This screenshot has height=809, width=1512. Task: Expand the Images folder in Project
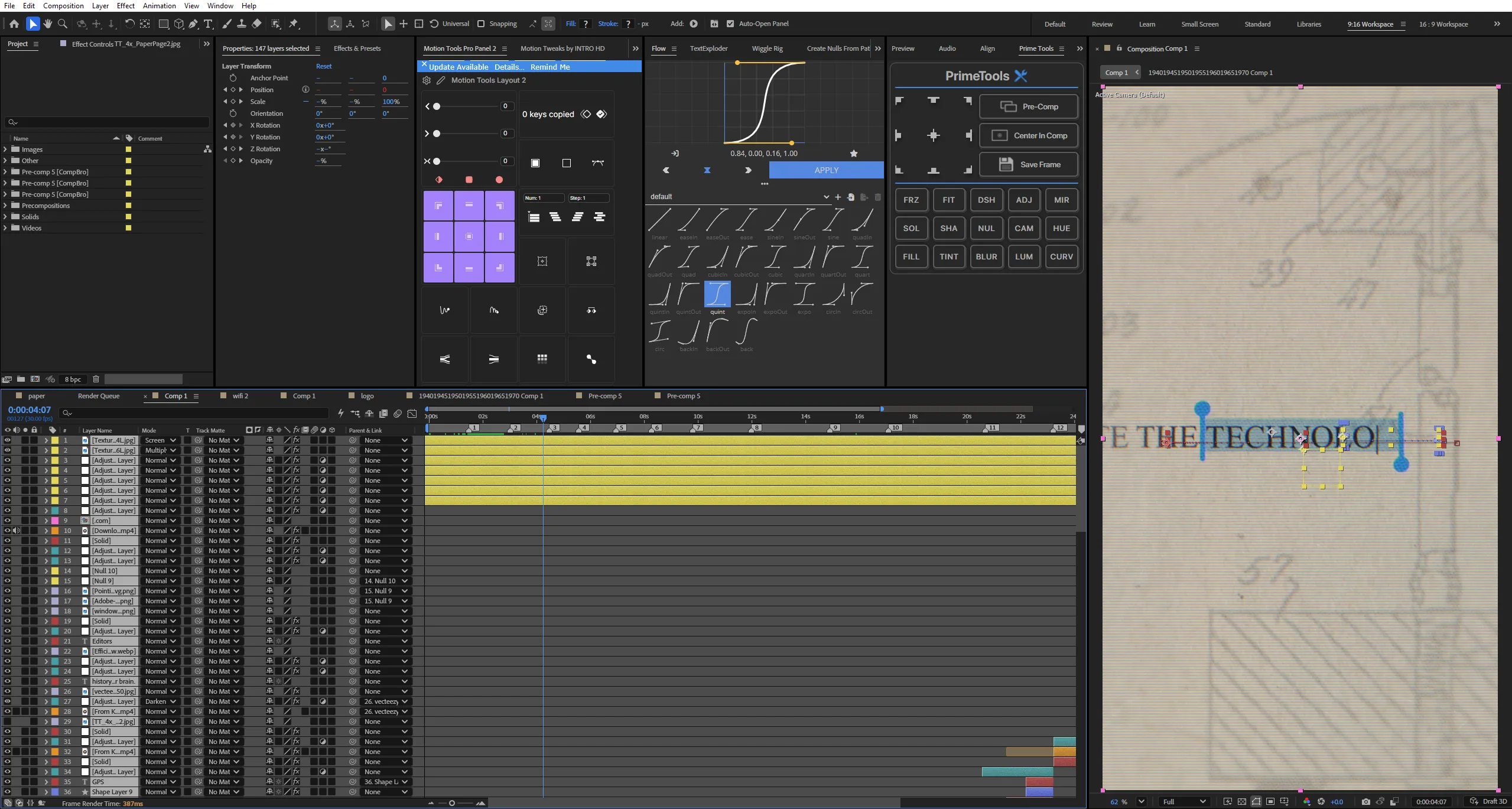pyautogui.click(x=5, y=150)
